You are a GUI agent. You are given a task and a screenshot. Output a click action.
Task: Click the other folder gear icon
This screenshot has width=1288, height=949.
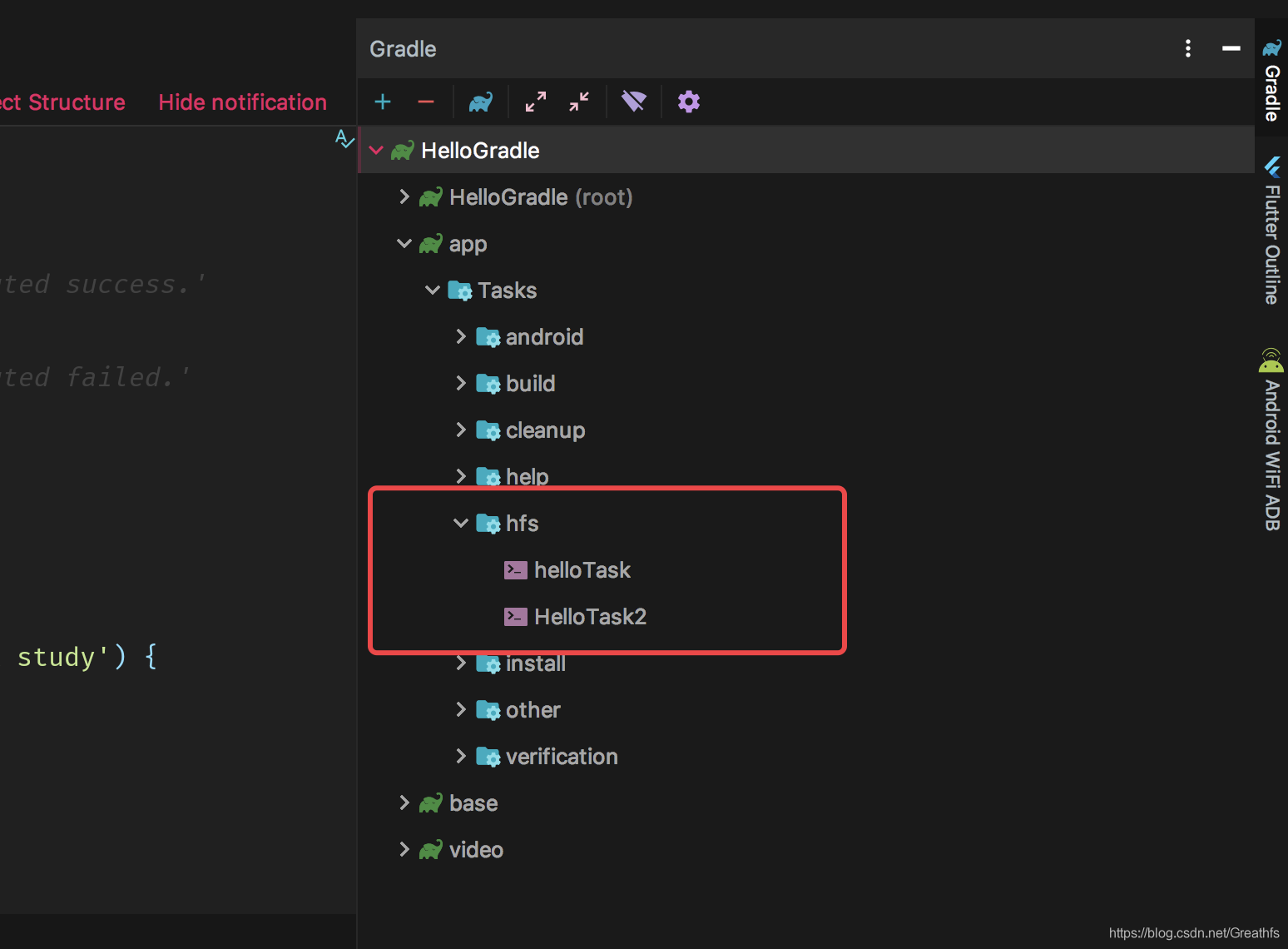[x=488, y=710]
